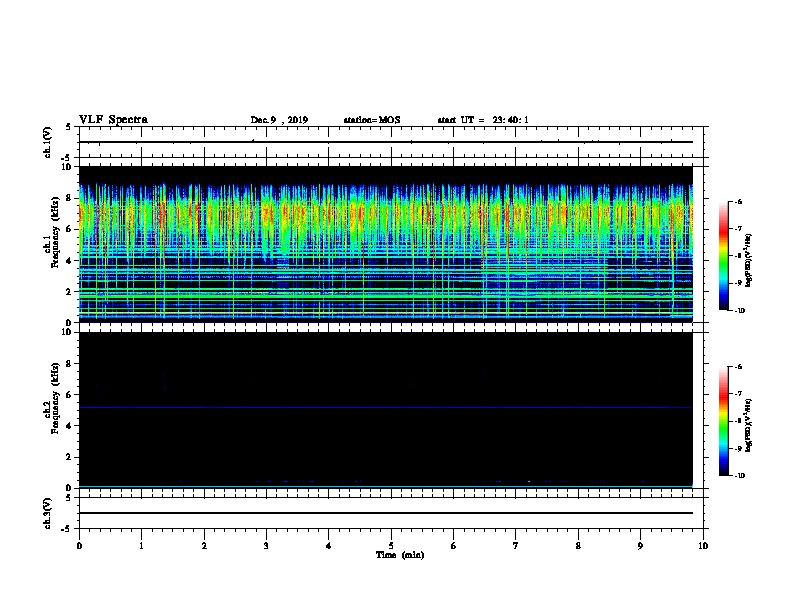
Task: Select the ch.1 "Frequency (kHz)" axis label
Action: coord(55,232)
